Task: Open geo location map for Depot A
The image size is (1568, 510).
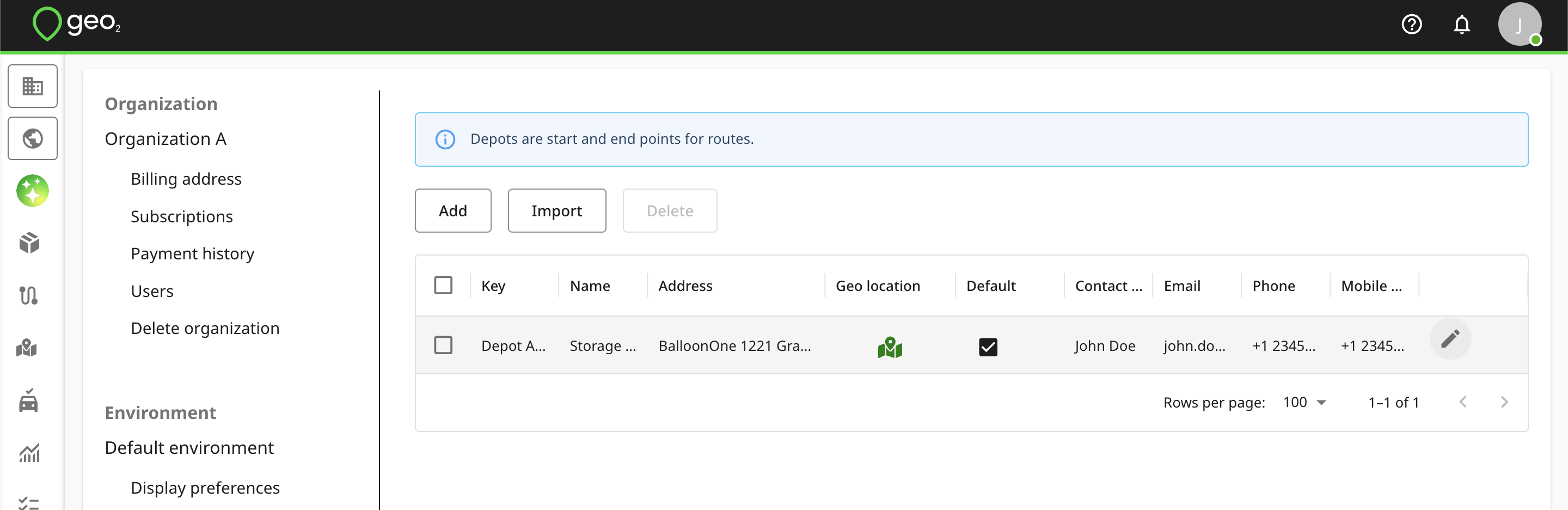Action: [890, 347]
